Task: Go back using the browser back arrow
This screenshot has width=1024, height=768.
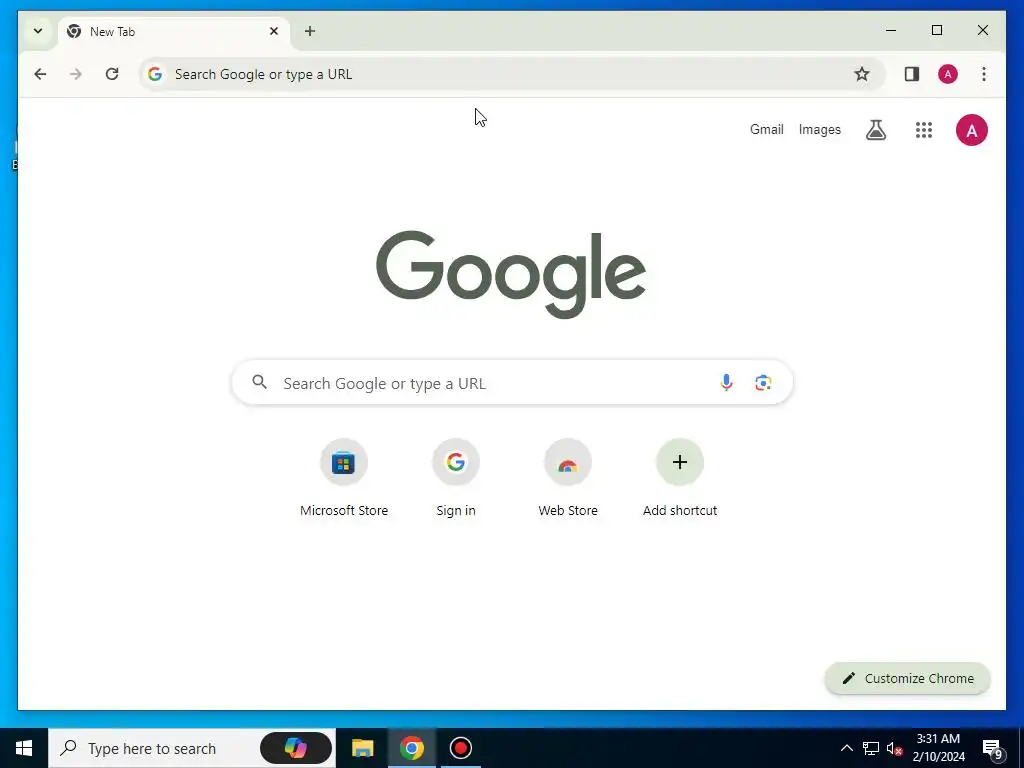Action: pyautogui.click(x=40, y=74)
